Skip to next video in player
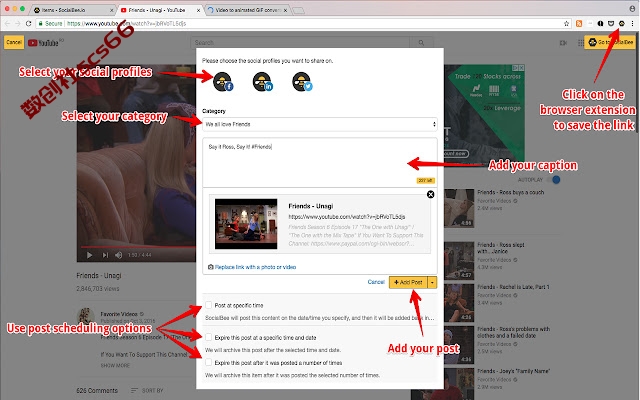 coord(105,255)
